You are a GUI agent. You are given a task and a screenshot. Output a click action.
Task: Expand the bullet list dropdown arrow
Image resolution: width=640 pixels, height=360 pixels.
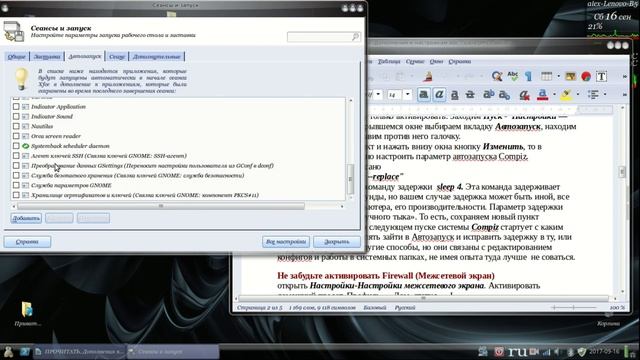[605, 95]
